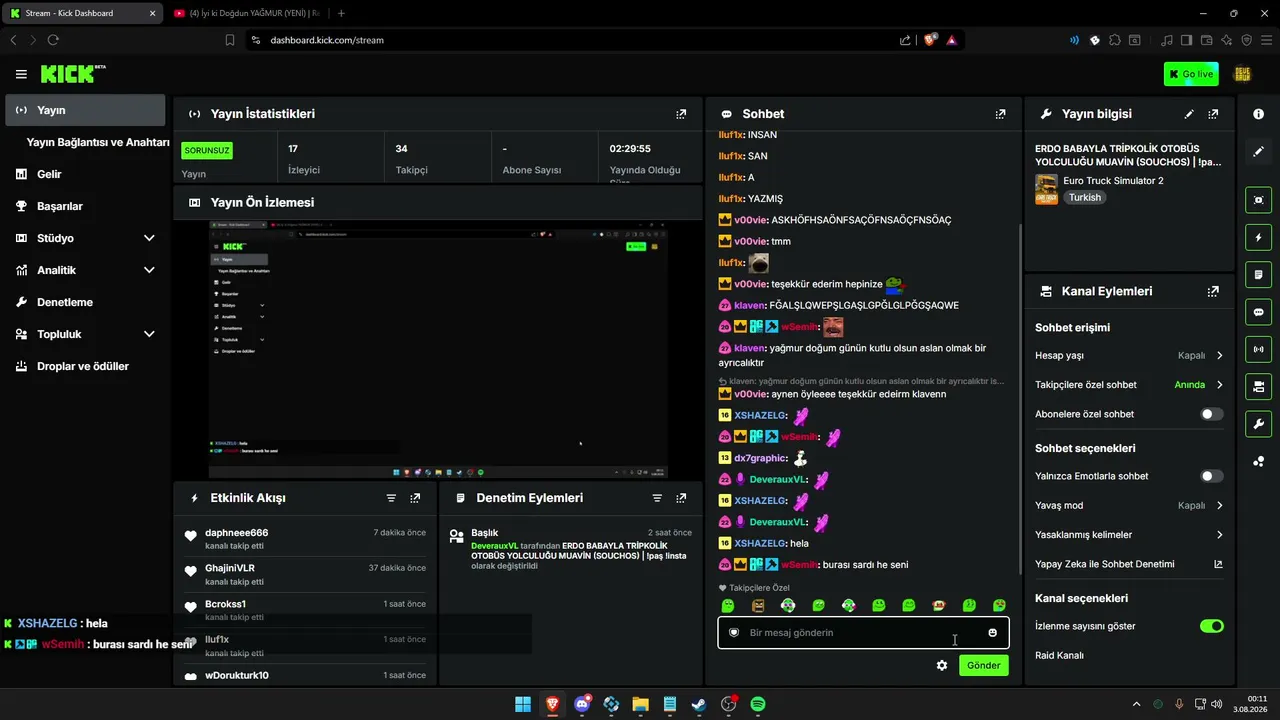Screen dimensions: 1280x720
Task: Open the Discord icon in the taskbar
Action: (x=582, y=704)
